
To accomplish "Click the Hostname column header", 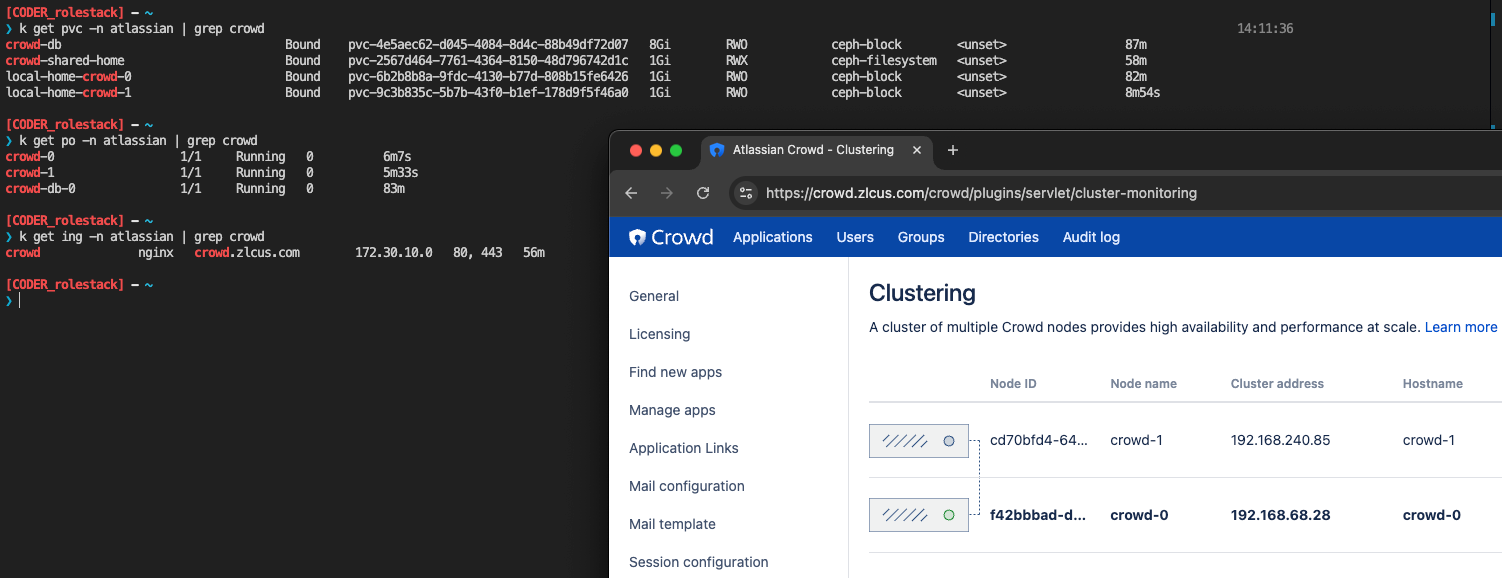I will click(x=1433, y=384).
